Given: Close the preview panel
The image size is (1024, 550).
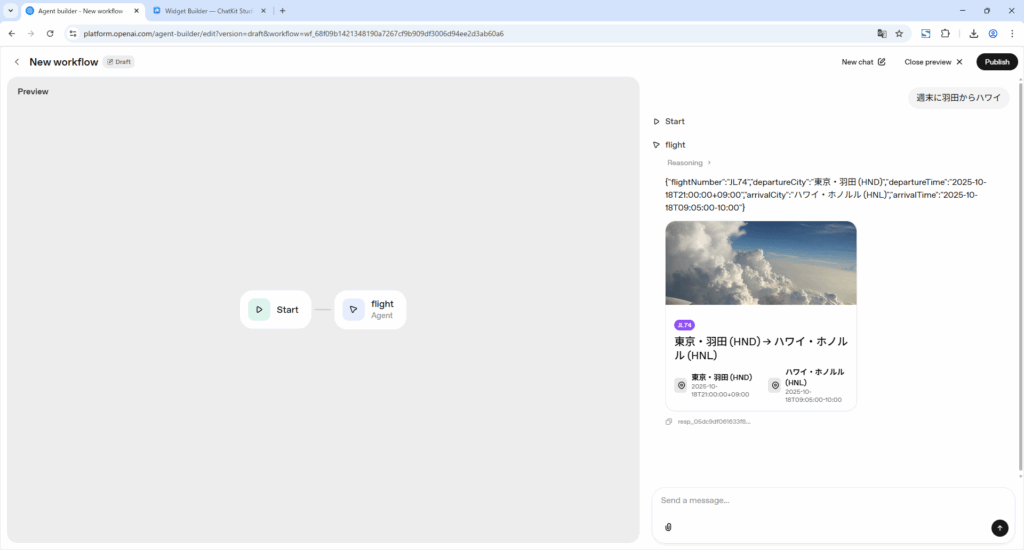Looking at the screenshot, I should pyautogui.click(x=933, y=62).
